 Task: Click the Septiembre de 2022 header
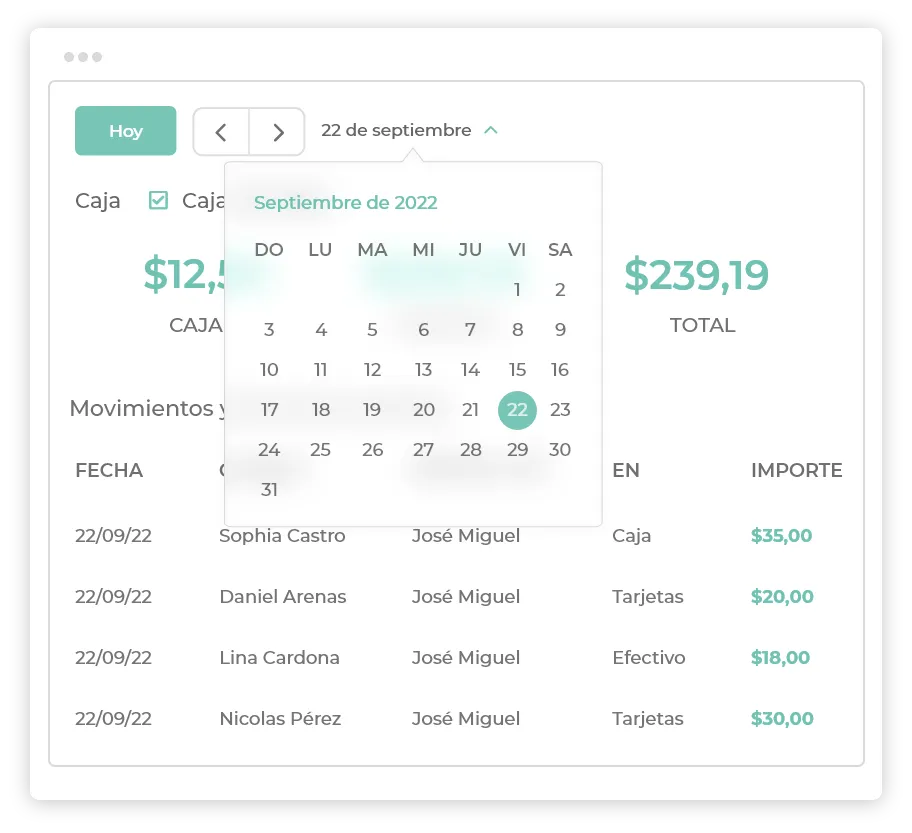[345, 202]
